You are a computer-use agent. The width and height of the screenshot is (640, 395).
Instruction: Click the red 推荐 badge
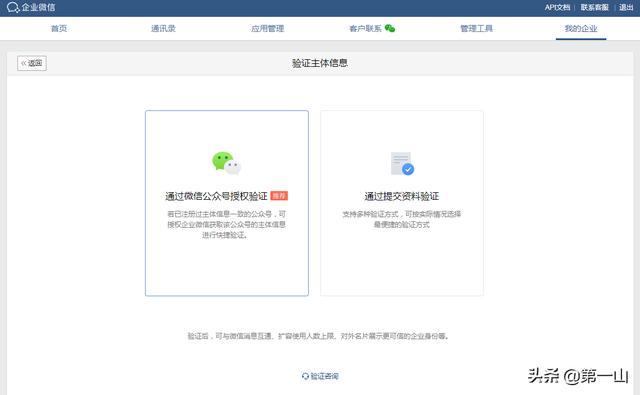click(x=279, y=196)
